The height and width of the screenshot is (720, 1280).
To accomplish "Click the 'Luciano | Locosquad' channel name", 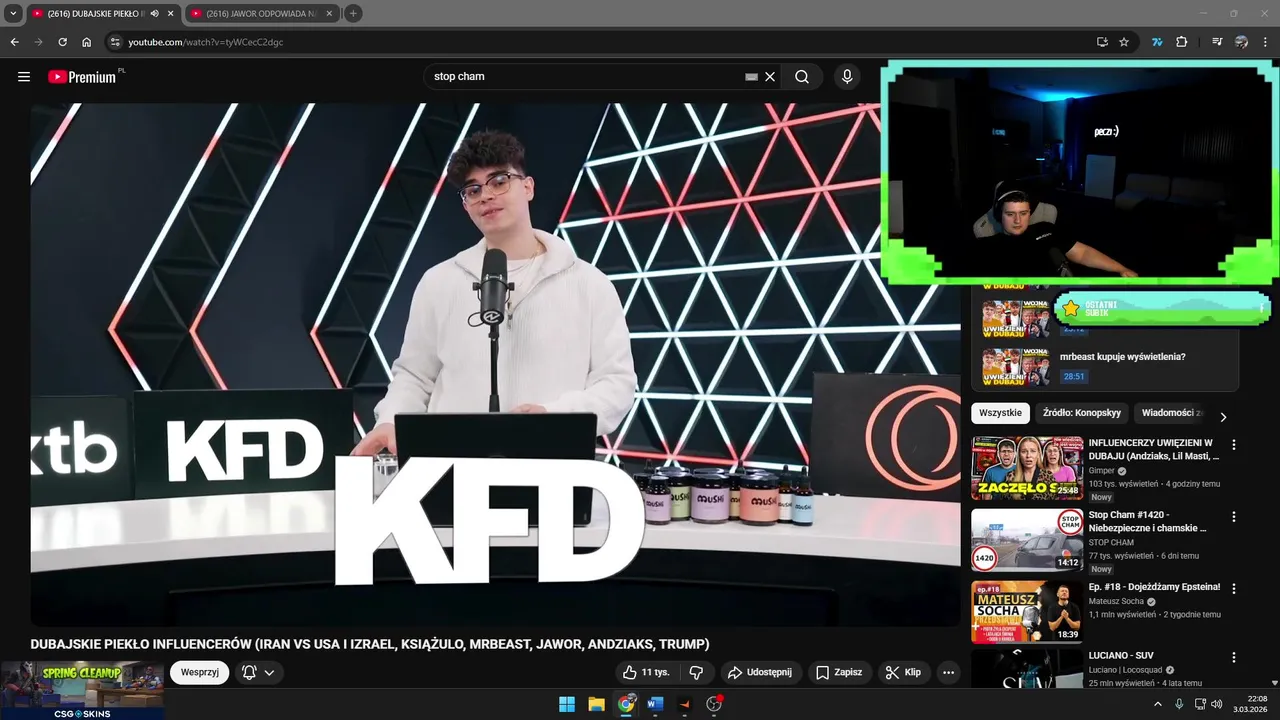I will [1125, 670].
